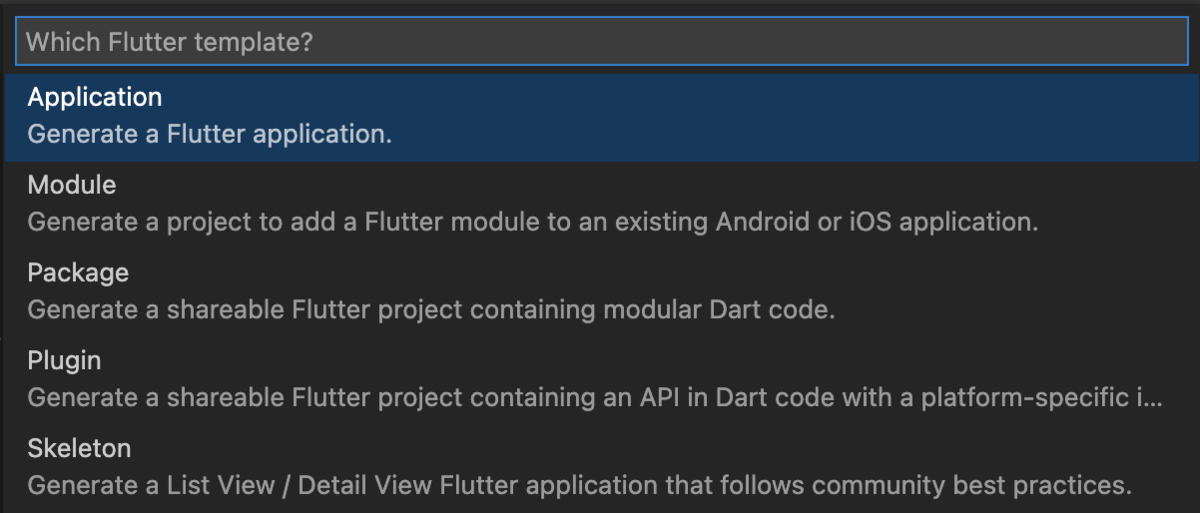Click the 'Which Flutter template?' input field
This screenshot has width=1200, height=513.
[x=600, y=41]
